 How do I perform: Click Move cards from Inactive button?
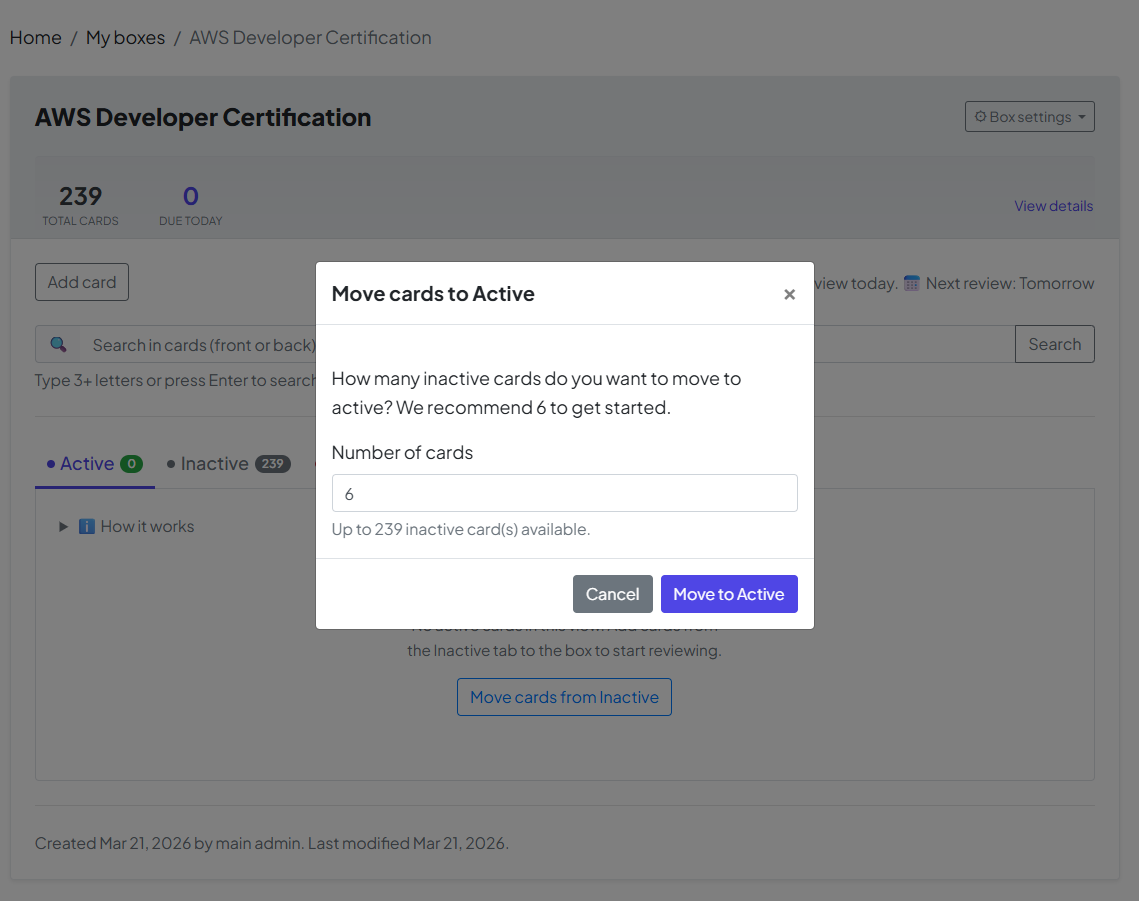point(564,697)
